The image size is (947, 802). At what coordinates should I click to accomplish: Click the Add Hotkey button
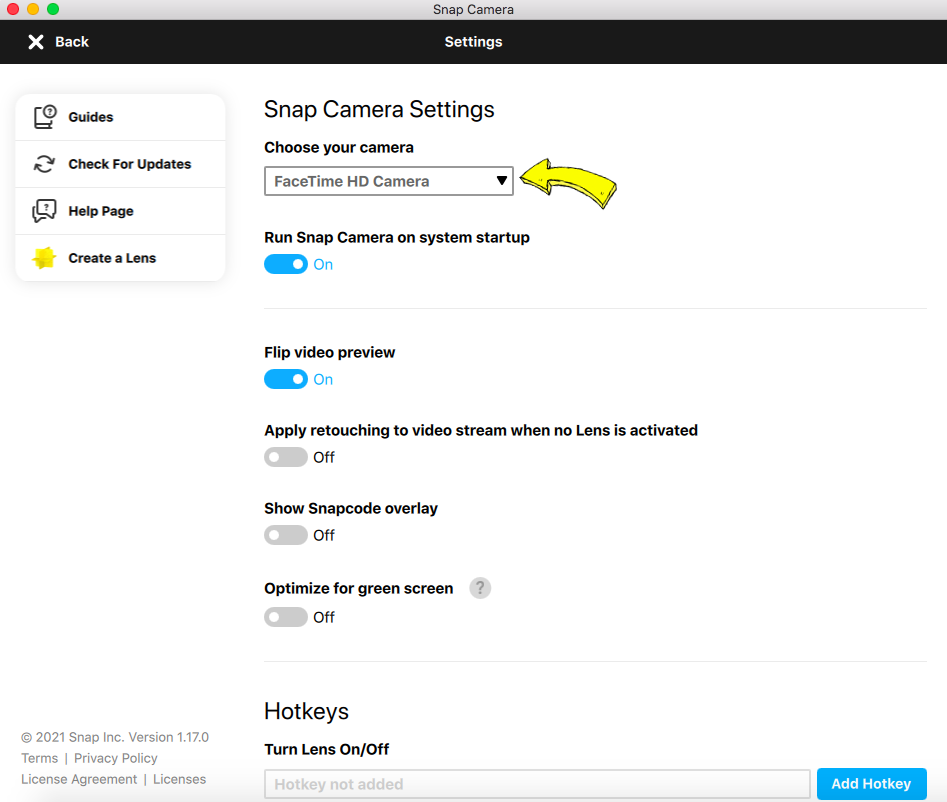872,784
